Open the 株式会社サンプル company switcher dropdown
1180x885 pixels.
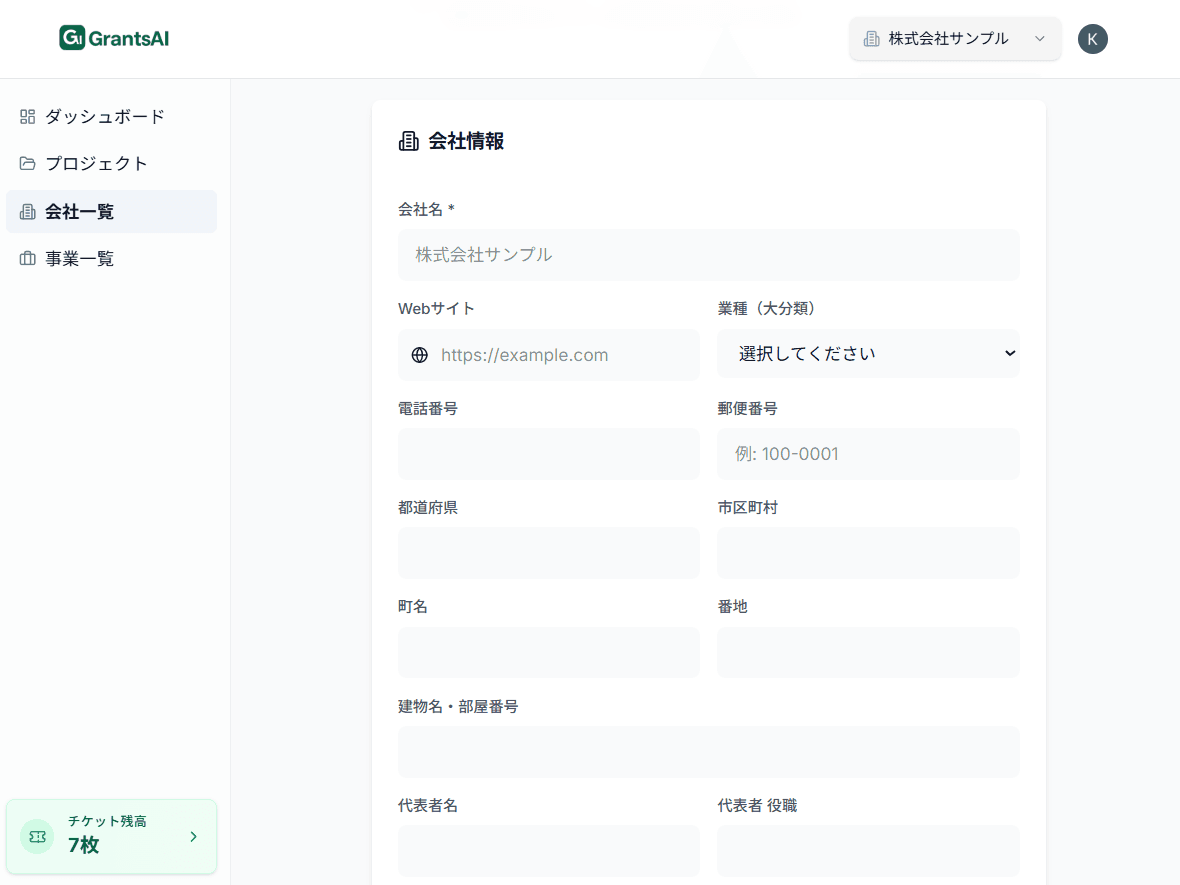pos(954,39)
